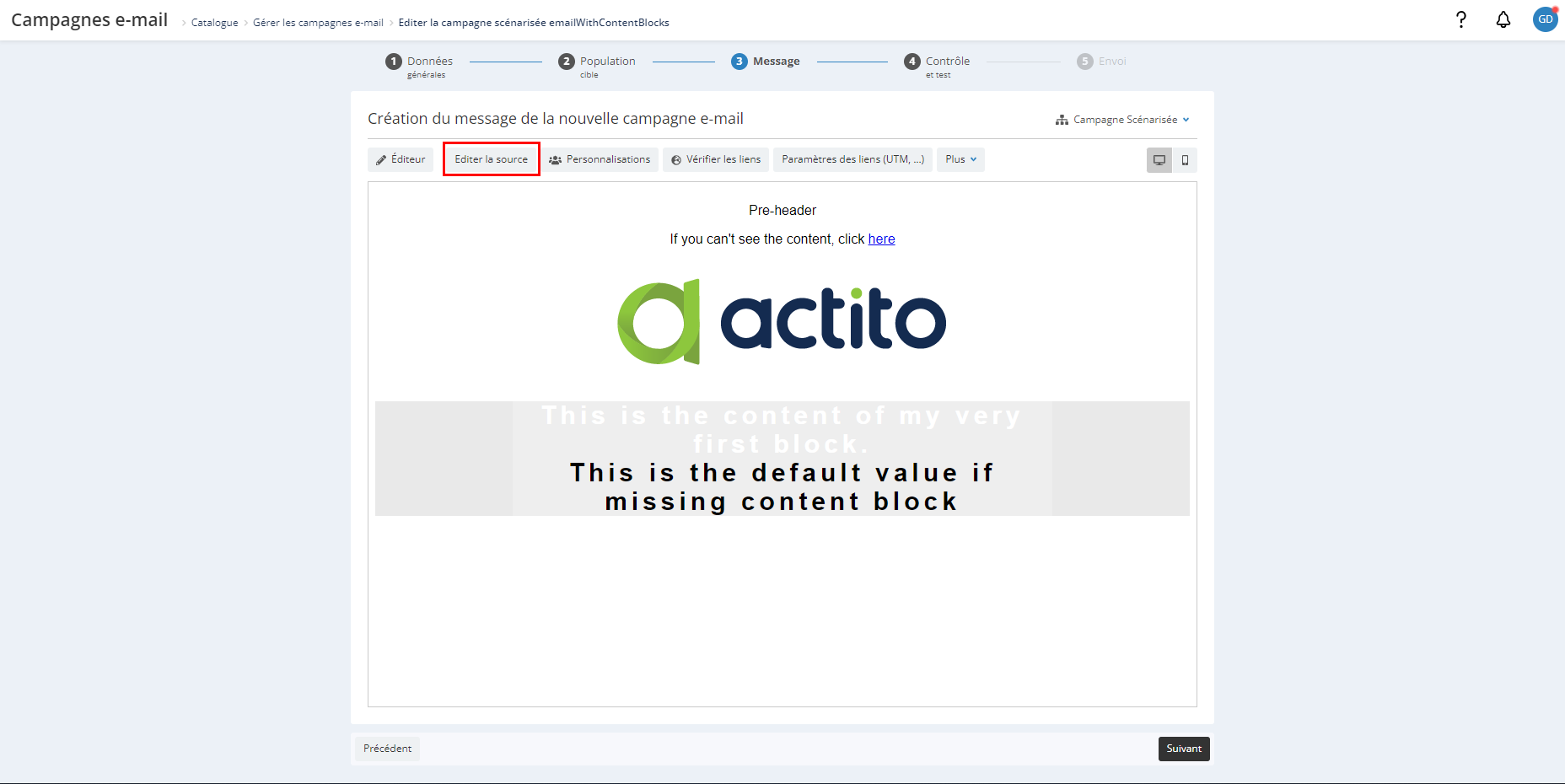1565x784 pixels.
Task: Click the Suivant button
Action: tap(1184, 749)
